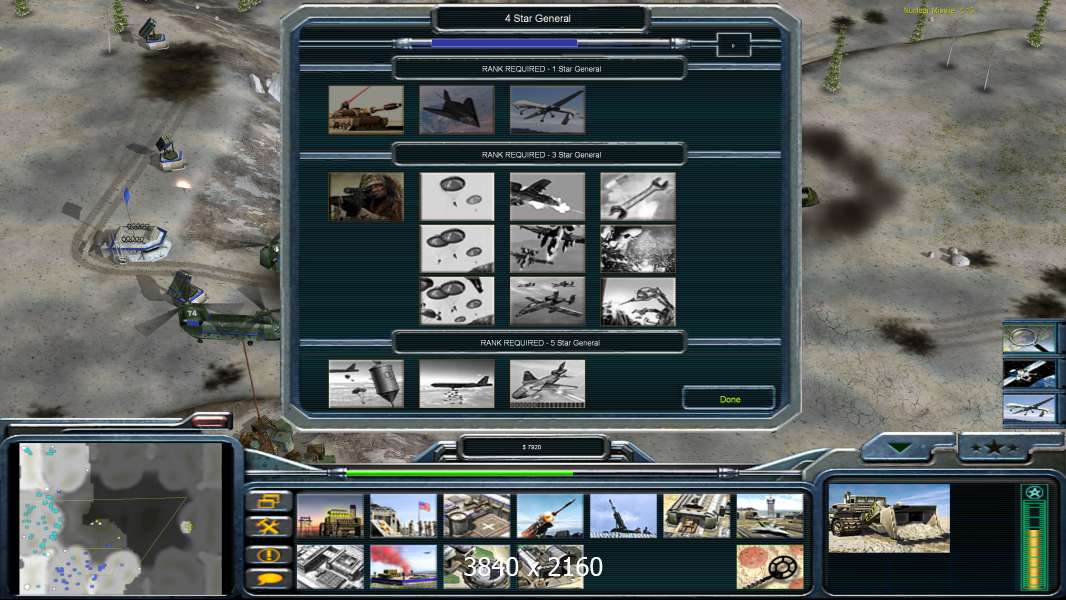Image resolution: width=1066 pixels, height=600 pixels.
Task: Build the domed structure in second row
Action: (x=477, y=567)
